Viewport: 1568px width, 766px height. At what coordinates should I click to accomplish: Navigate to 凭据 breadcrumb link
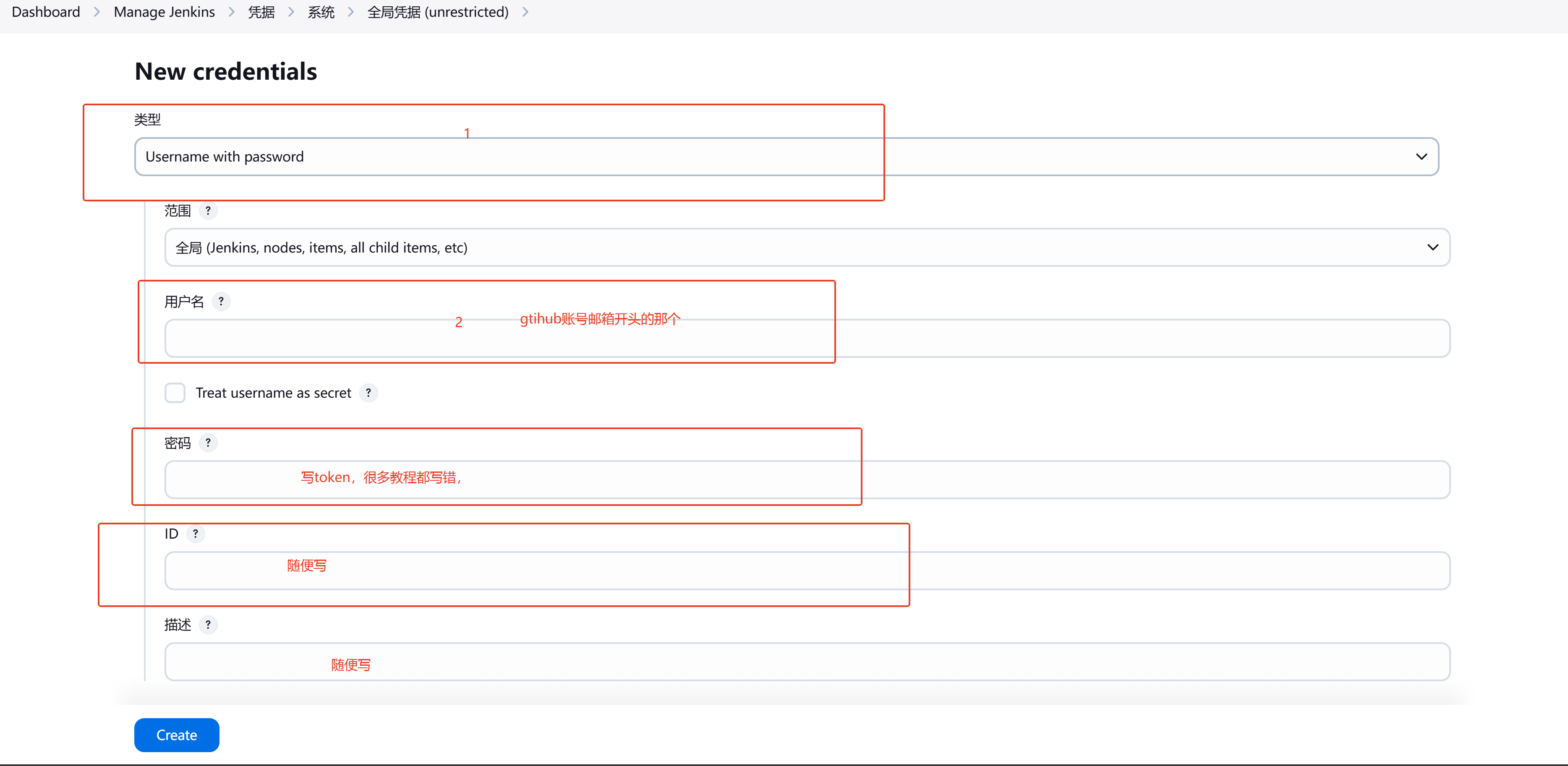click(x=261, y=12)
